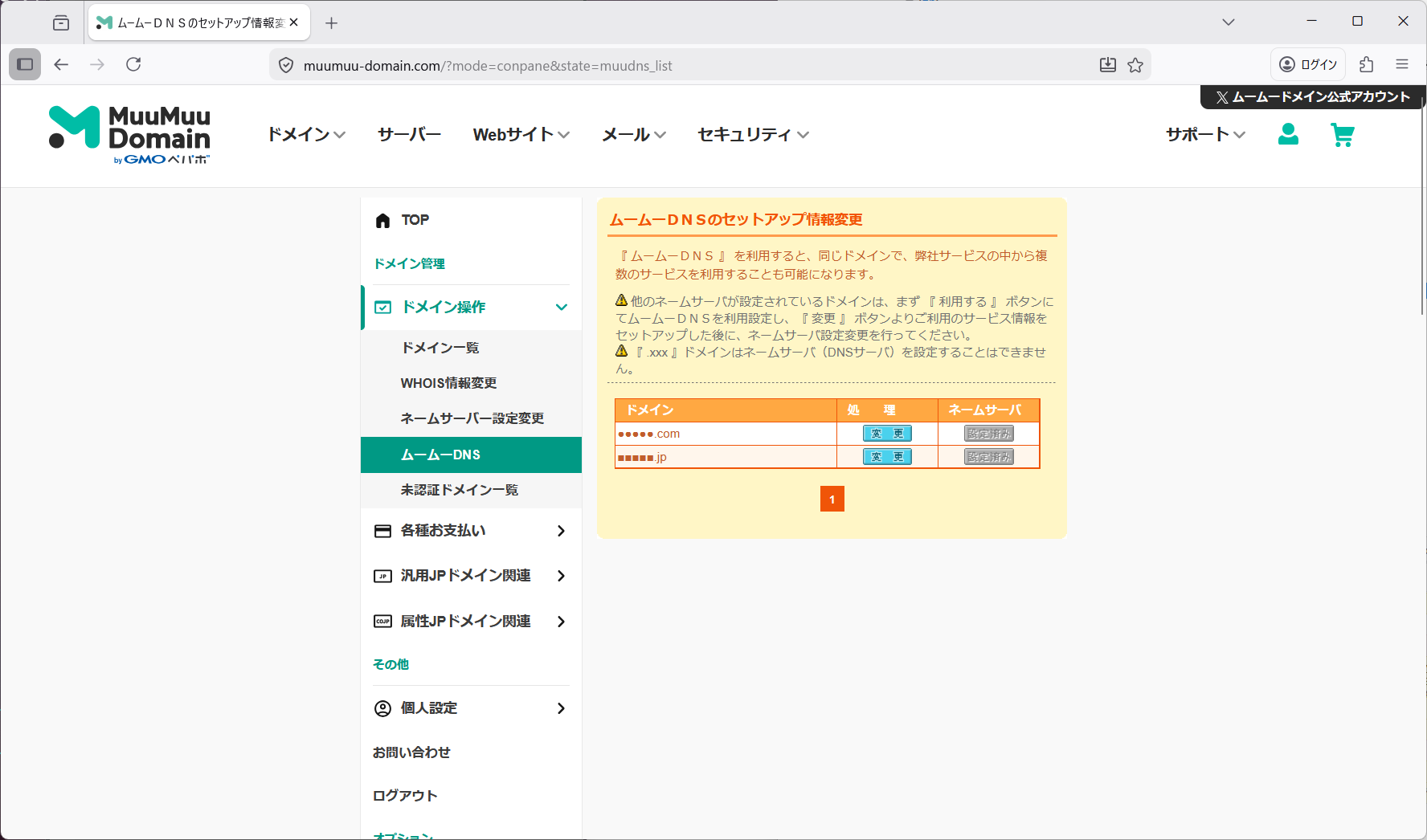Click 設定済み button for the .com domain

tap(989, 434)
